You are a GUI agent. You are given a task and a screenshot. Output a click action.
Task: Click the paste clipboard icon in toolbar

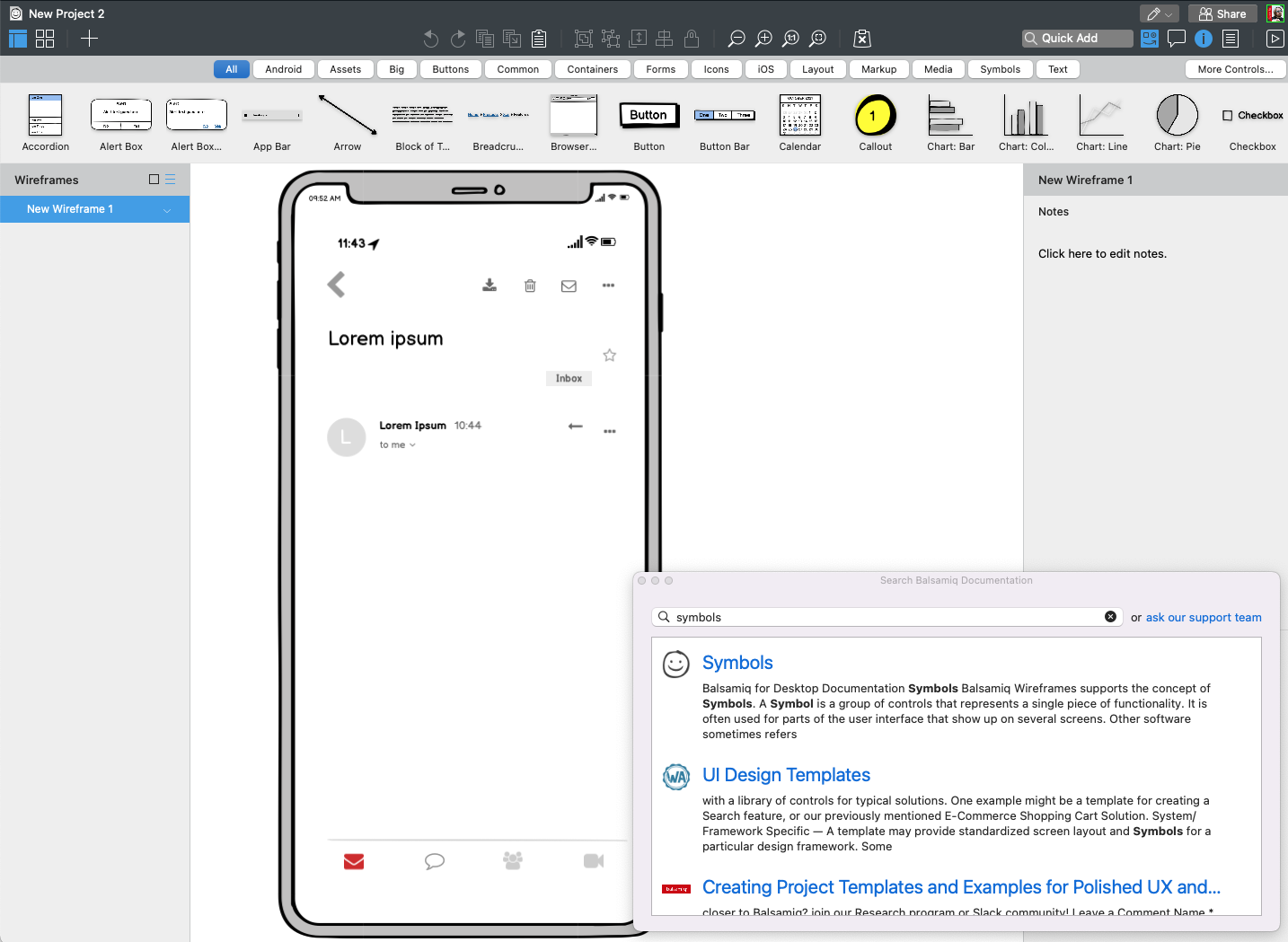coord(539,39)
